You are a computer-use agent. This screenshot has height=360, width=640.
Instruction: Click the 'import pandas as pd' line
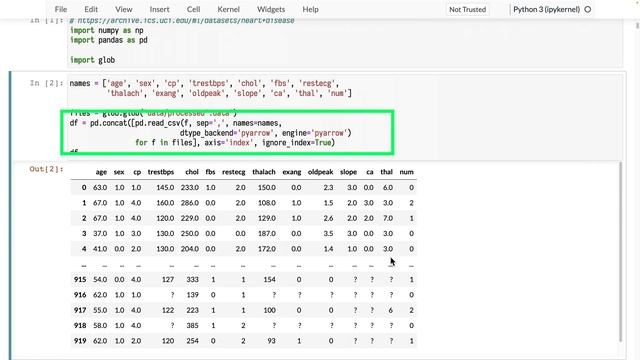coord(109,40)
